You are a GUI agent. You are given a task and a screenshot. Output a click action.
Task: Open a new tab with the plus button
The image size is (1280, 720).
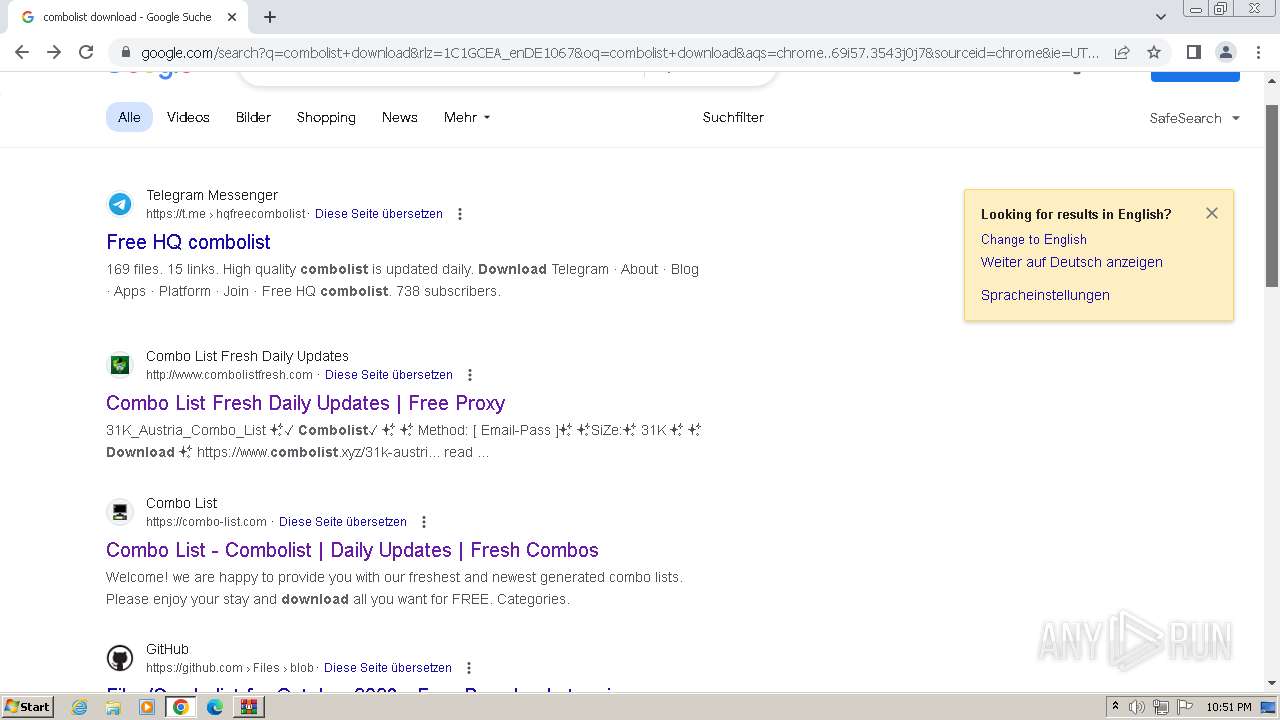tap(270, 17)
